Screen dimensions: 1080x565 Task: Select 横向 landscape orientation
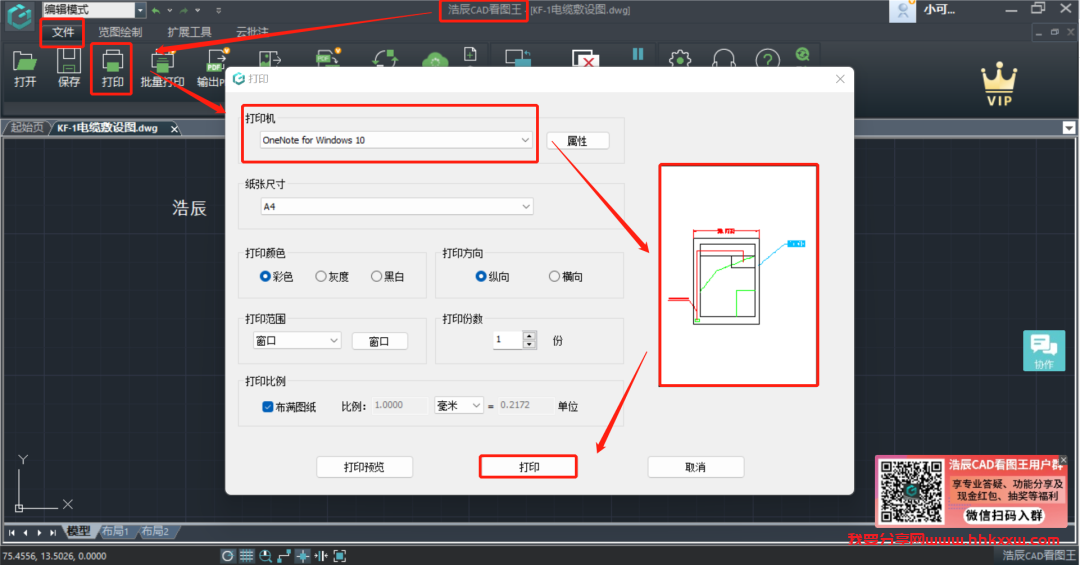coord(554,276)
